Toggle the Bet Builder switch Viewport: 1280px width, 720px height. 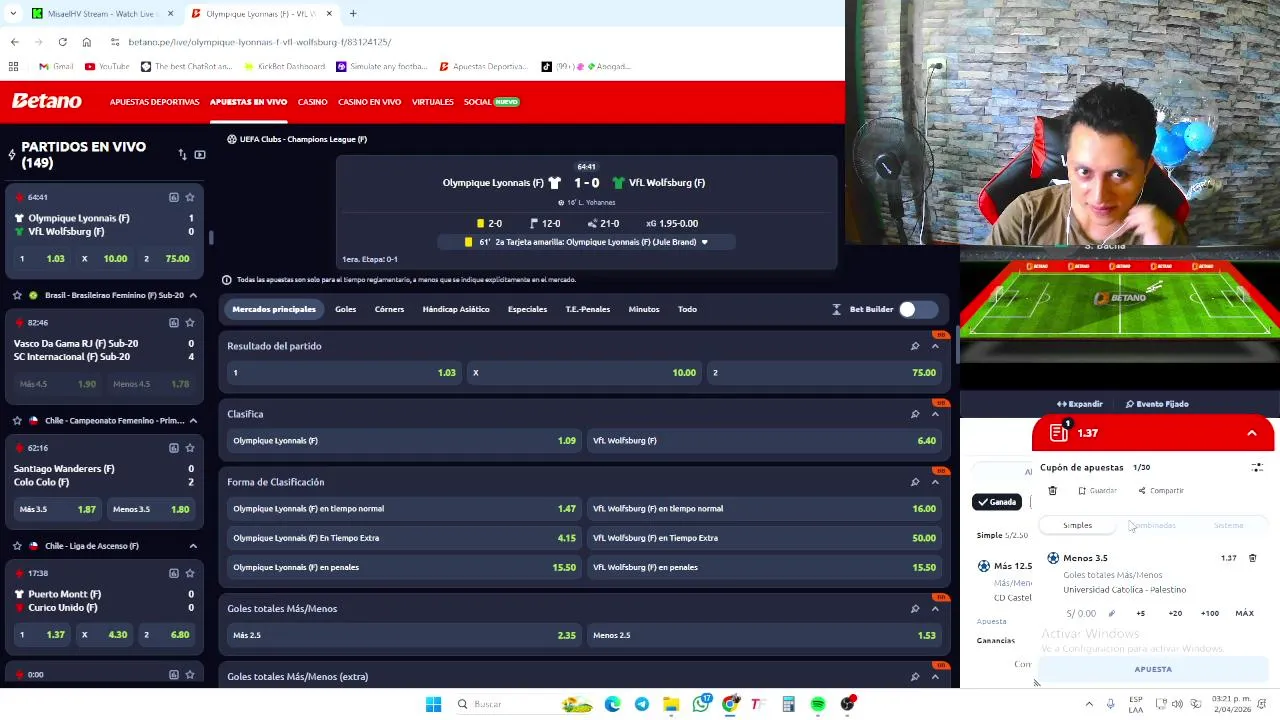[917, 309]
